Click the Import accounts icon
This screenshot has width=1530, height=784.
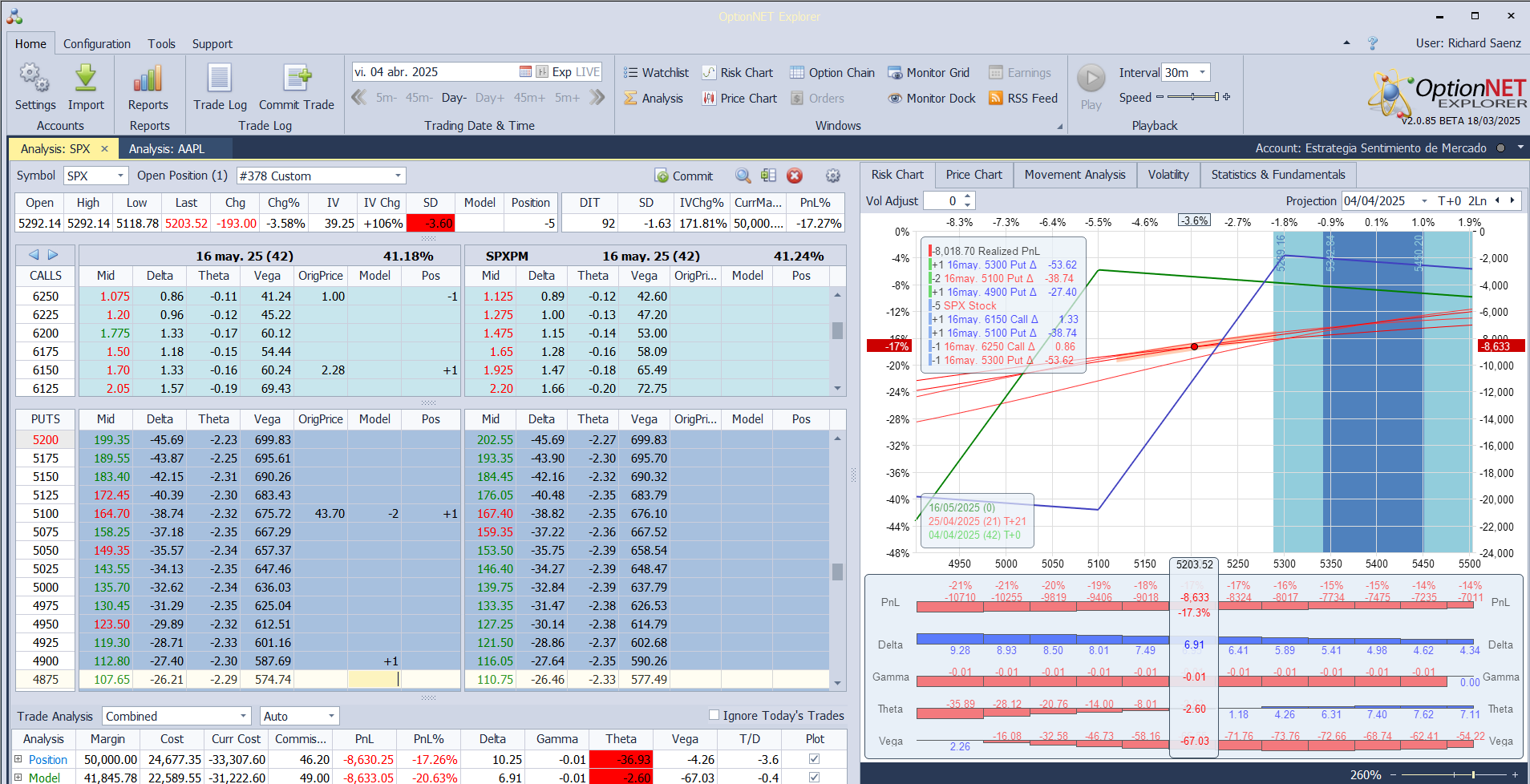[86, 87]
